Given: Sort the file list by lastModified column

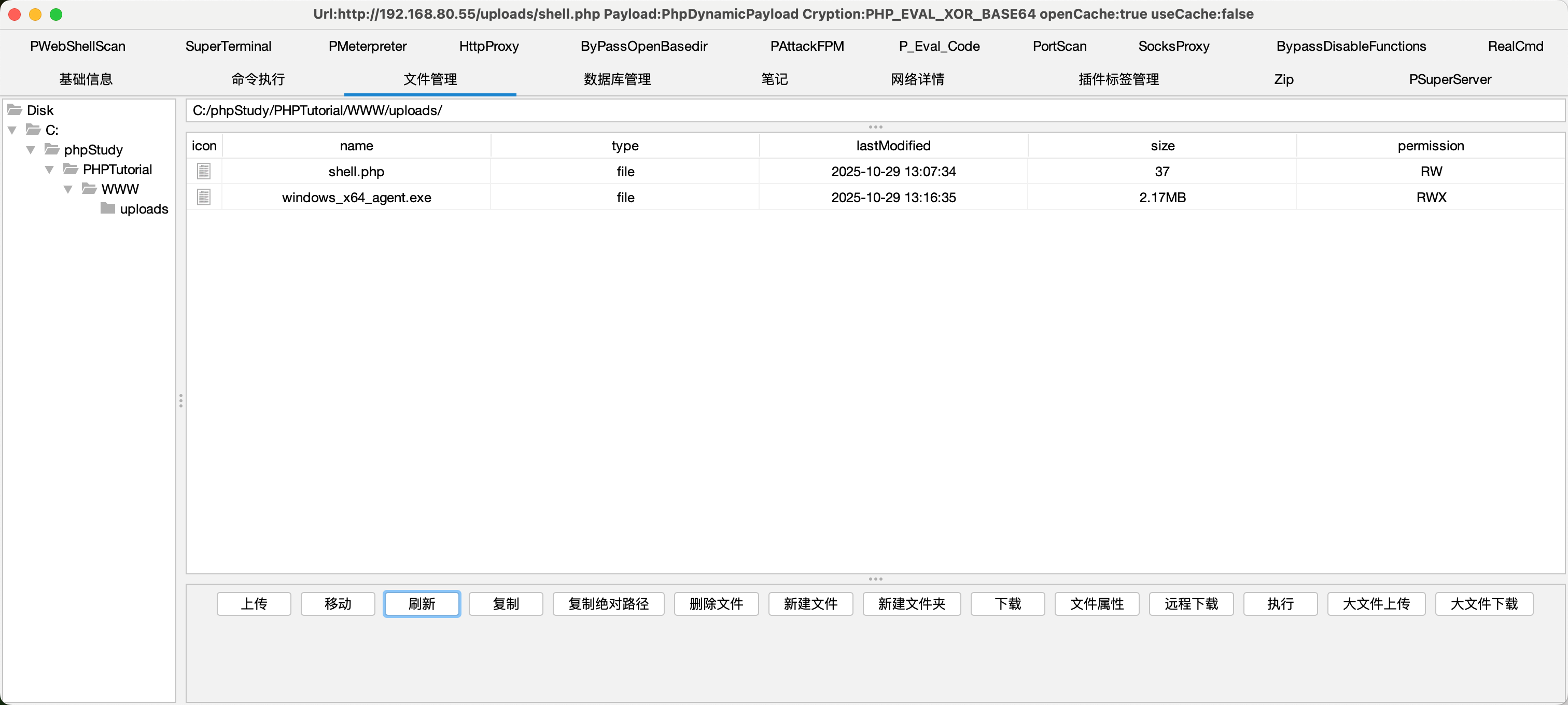Looking at the screenshot, I should (x=893, y=146).
